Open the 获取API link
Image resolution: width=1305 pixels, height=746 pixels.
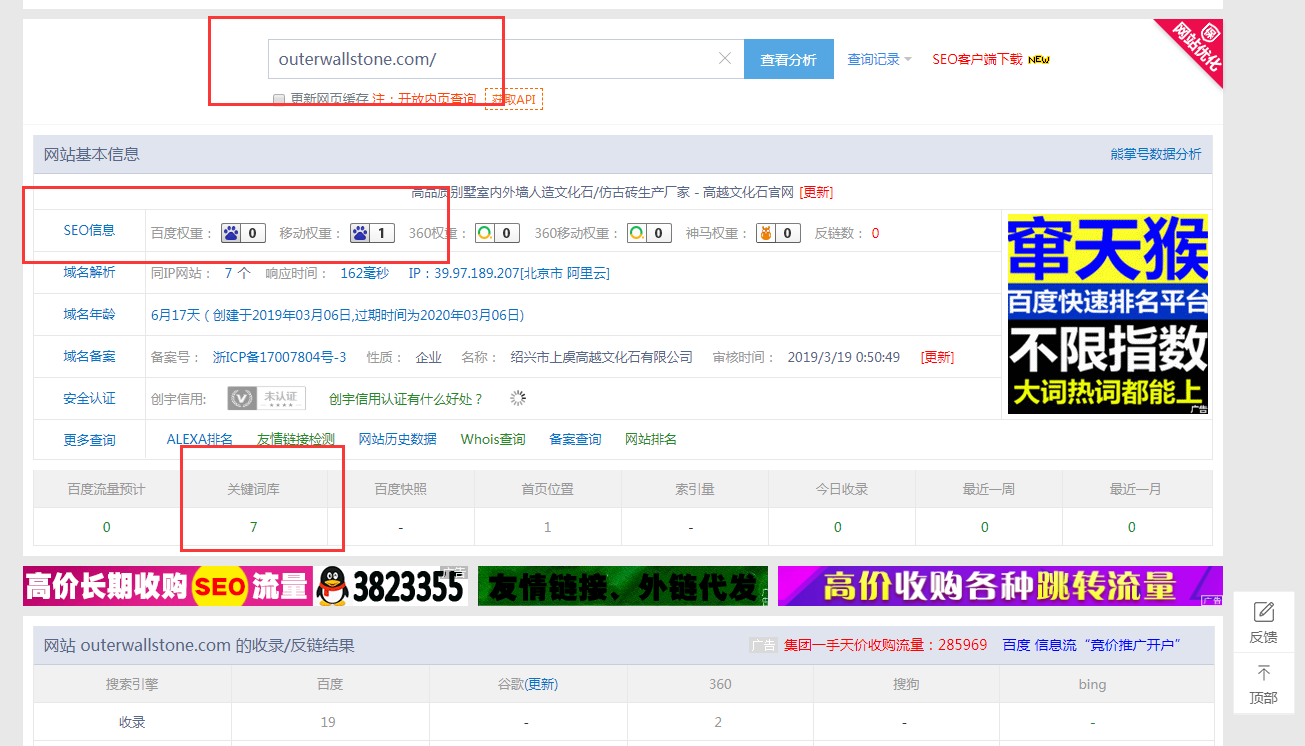[514, 99]
